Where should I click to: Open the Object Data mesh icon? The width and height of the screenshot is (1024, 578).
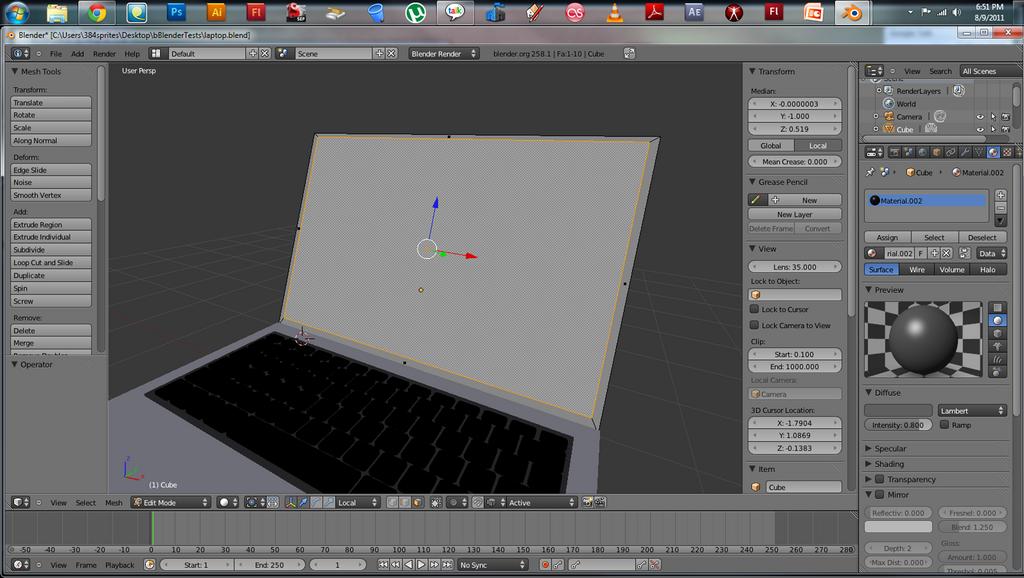[x=979, y=152]
